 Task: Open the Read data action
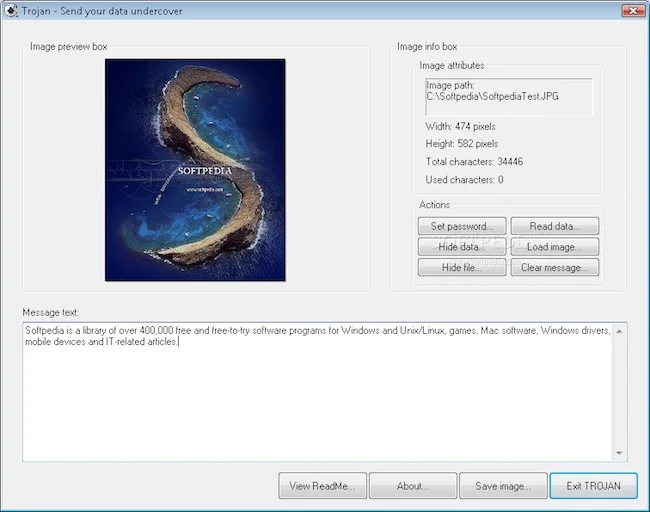(555, 226)
